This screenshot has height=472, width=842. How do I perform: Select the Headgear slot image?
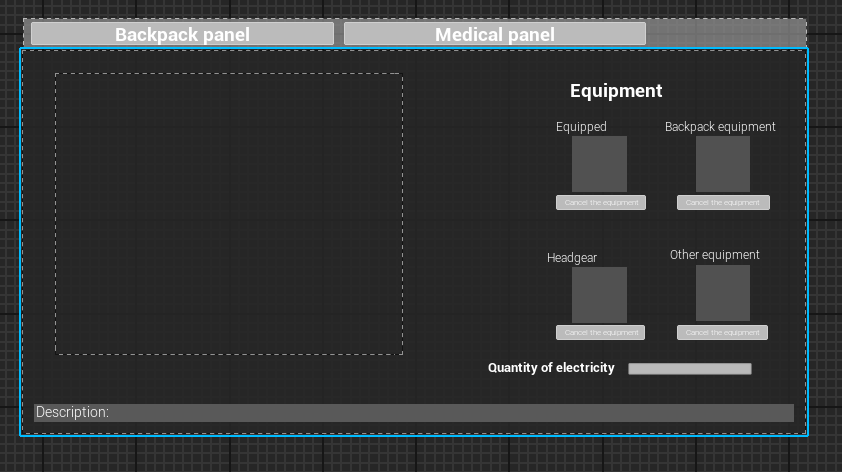(599, 295)
